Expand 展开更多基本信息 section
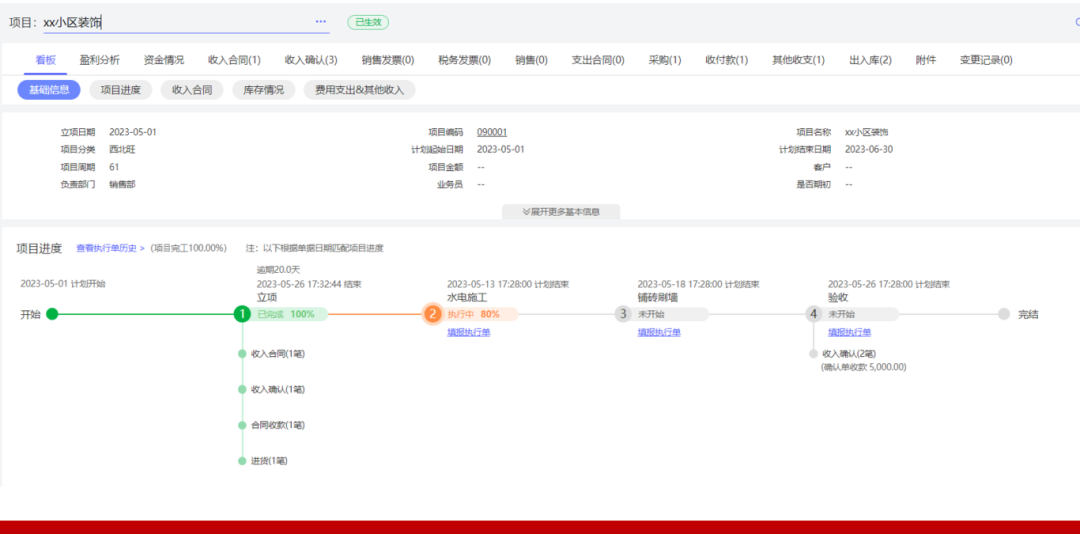This screenshot has height=534, width=1080. [561, 212]
